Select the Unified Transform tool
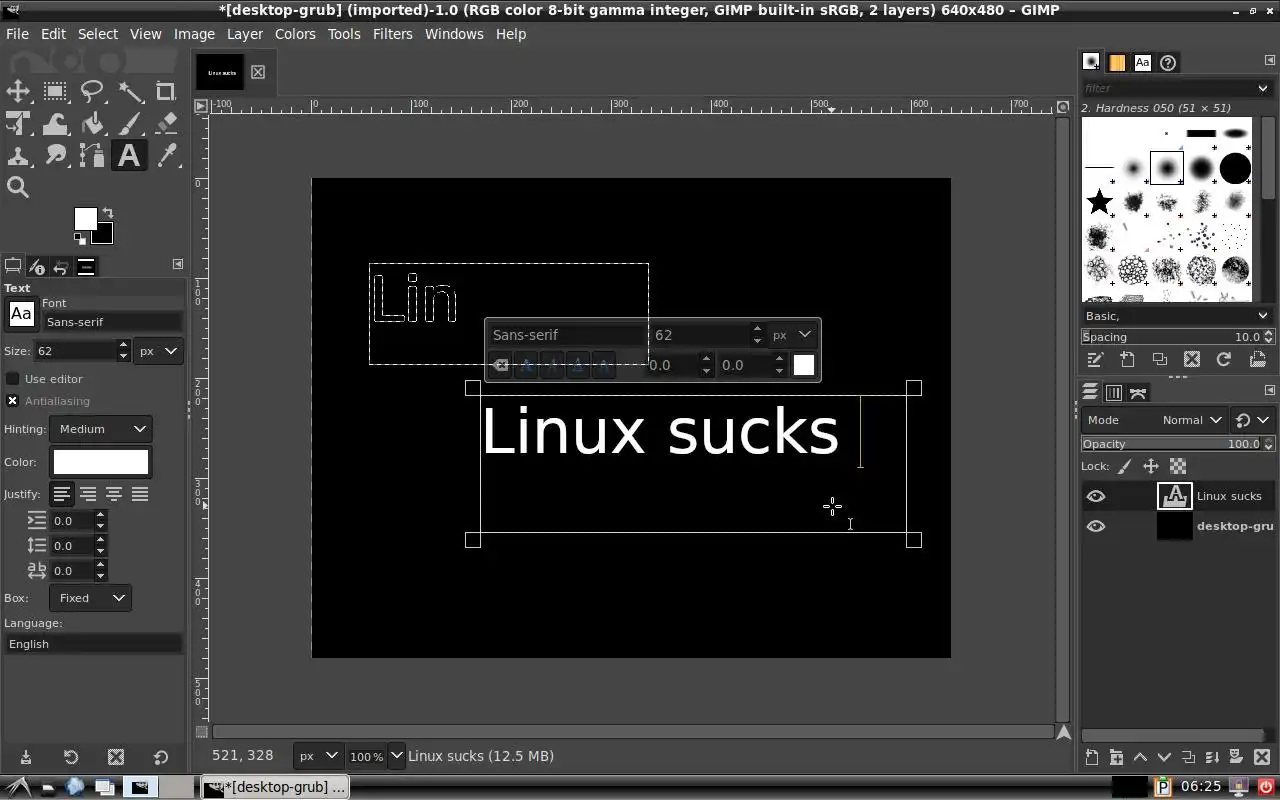Viewport: 1280px width, 800px height. point(18,124)
